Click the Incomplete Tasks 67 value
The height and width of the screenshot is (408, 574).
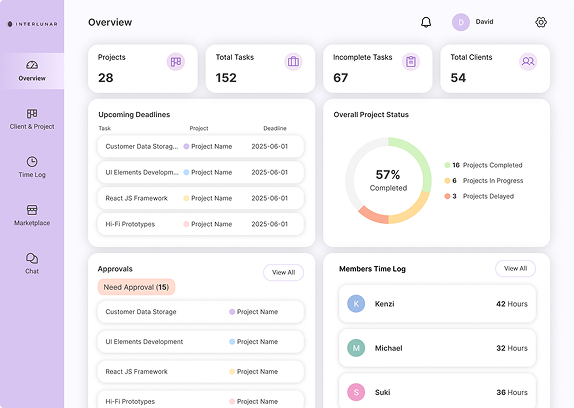340,78
